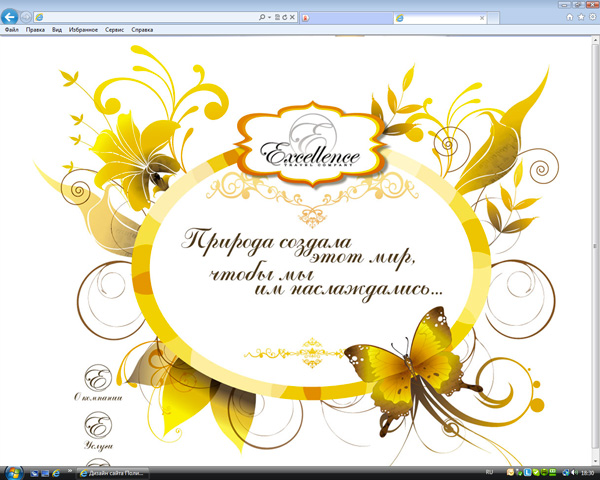Toggle the compatibility view icon
Screen dimensions: 600x480
pos(277,17)
